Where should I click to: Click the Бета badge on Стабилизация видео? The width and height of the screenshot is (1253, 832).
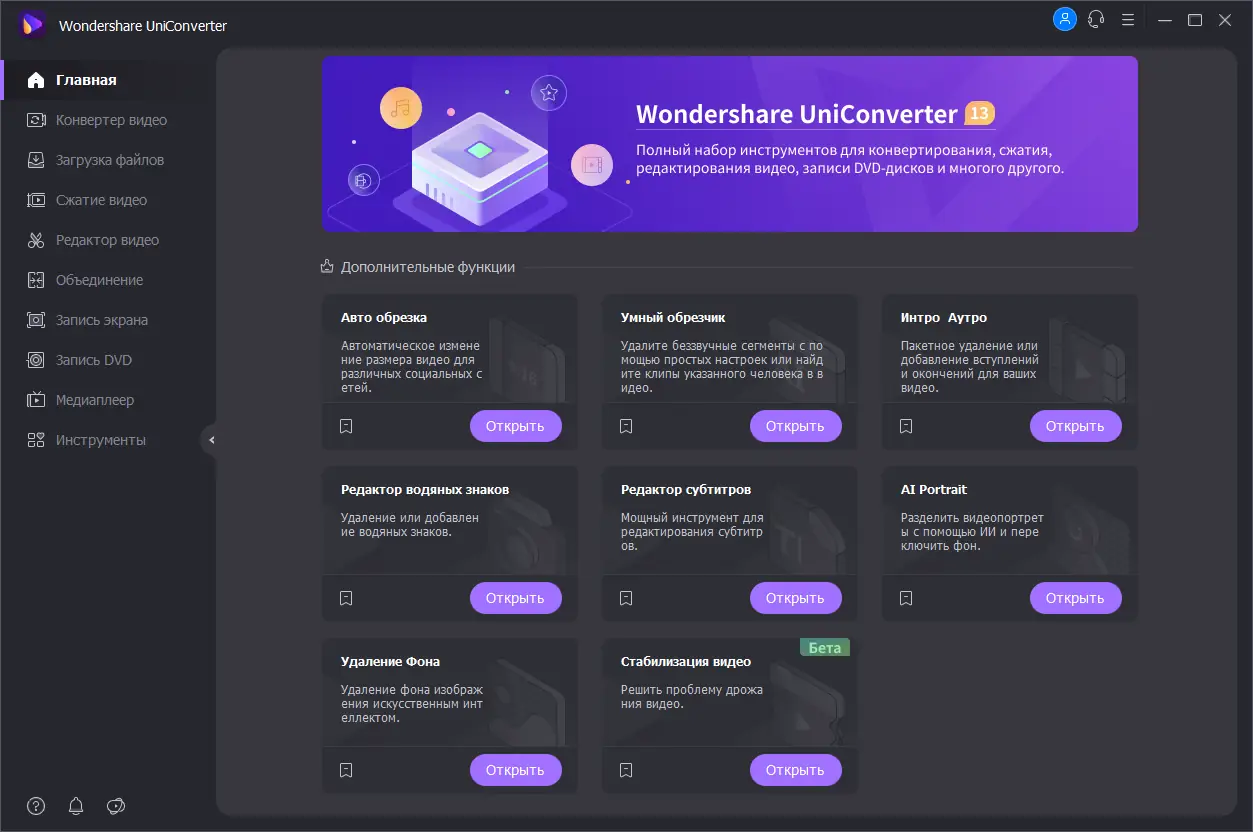(826, 647)
